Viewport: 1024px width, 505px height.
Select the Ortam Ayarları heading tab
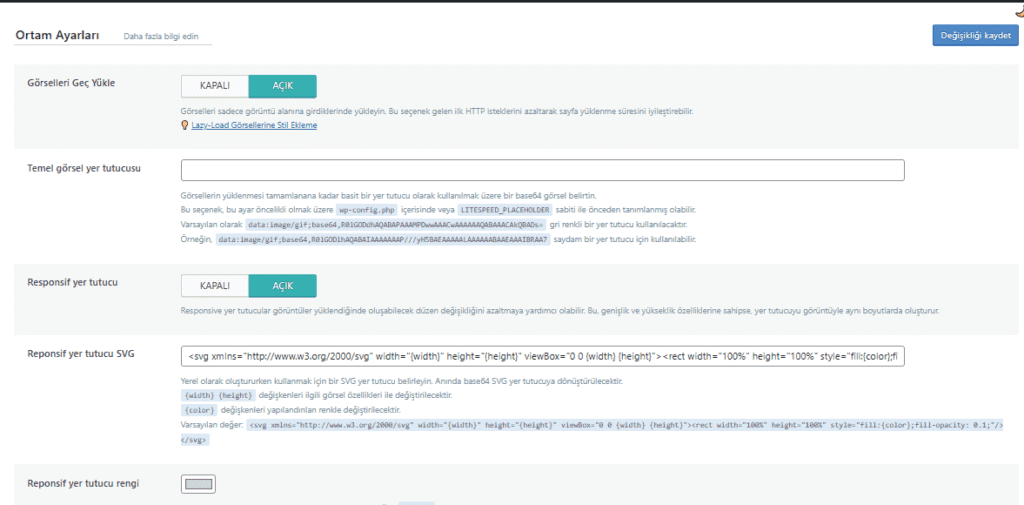coord(57,36)
